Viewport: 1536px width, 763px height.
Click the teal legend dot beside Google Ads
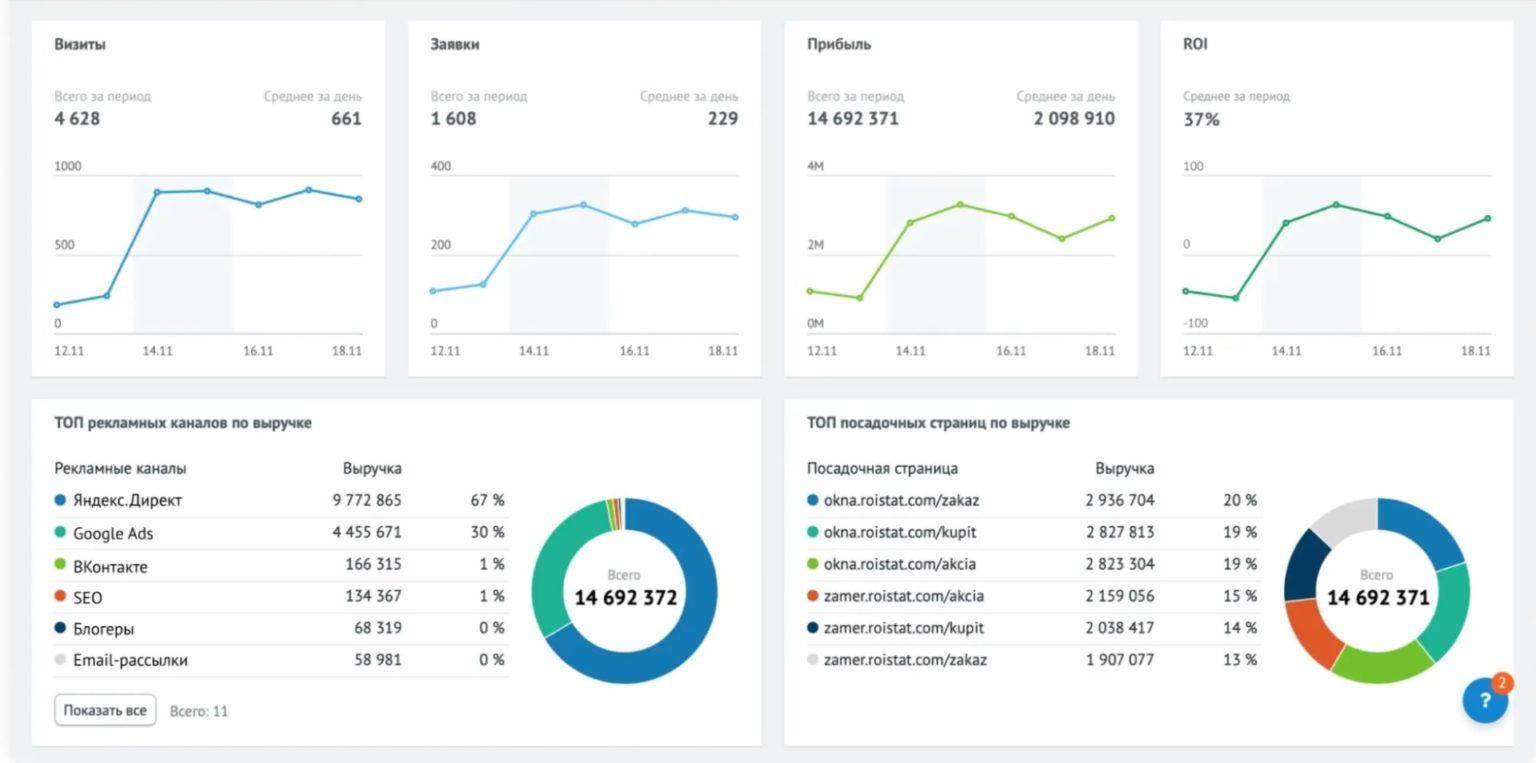coord(61,533)
